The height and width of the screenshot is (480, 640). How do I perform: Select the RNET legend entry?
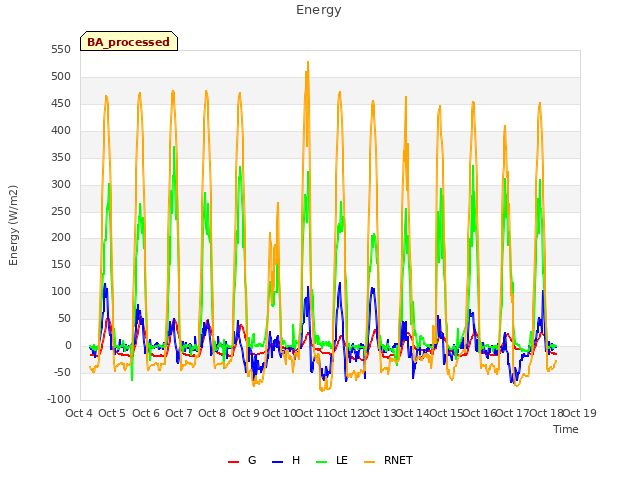point(388,460)
